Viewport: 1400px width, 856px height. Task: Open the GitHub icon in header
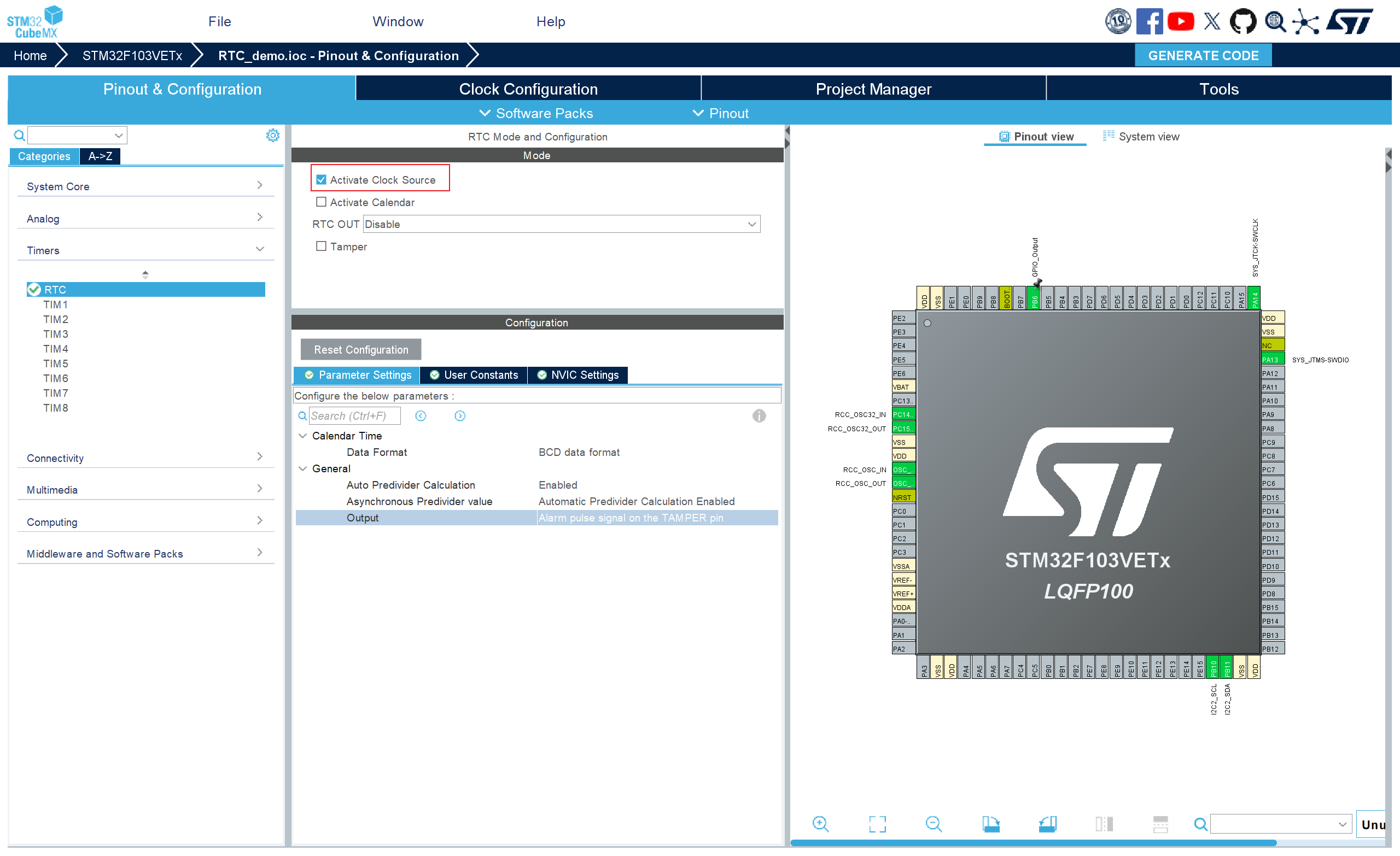[x=1242, y=21]
